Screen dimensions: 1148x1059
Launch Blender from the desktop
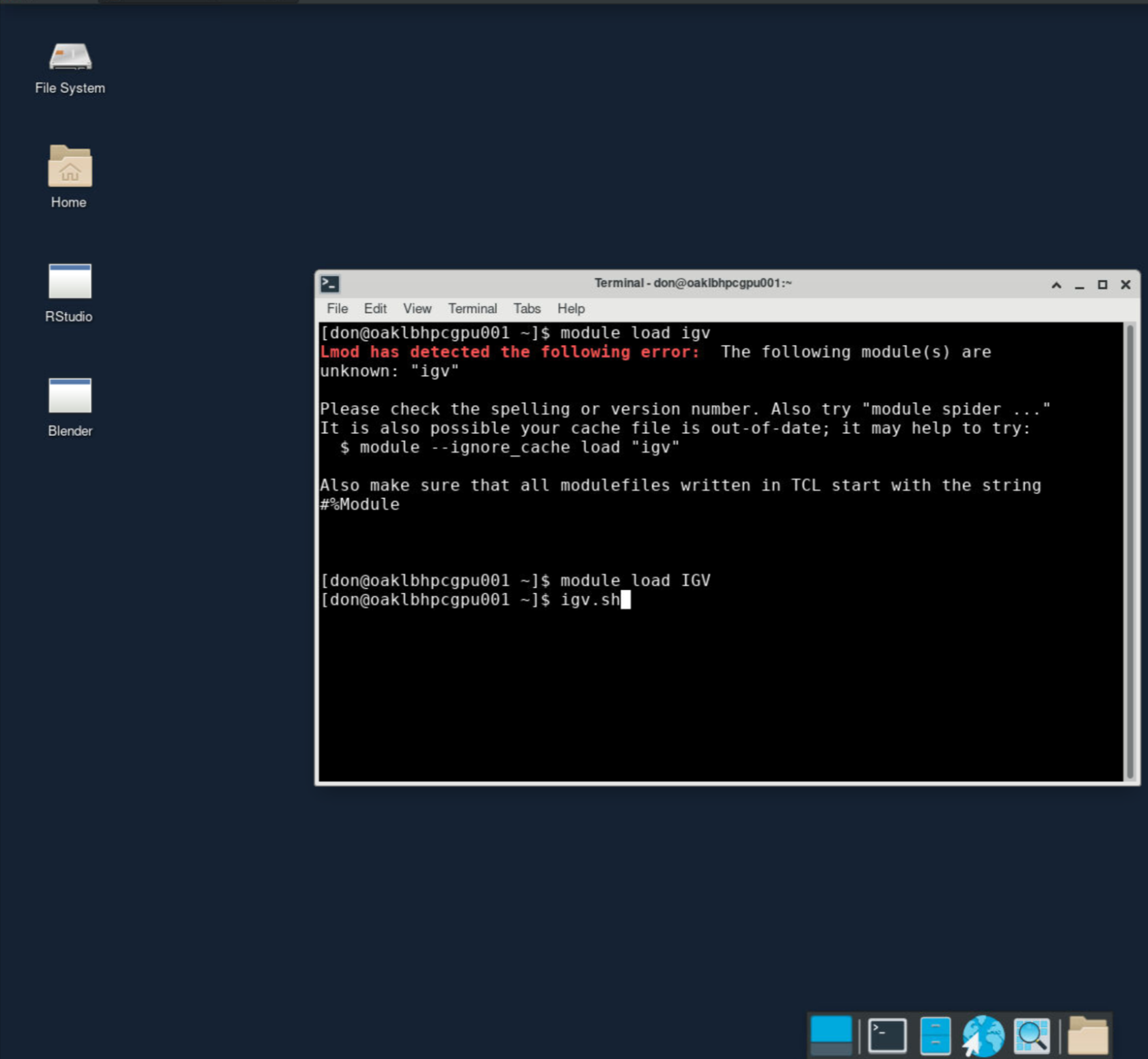pos(70,407)
